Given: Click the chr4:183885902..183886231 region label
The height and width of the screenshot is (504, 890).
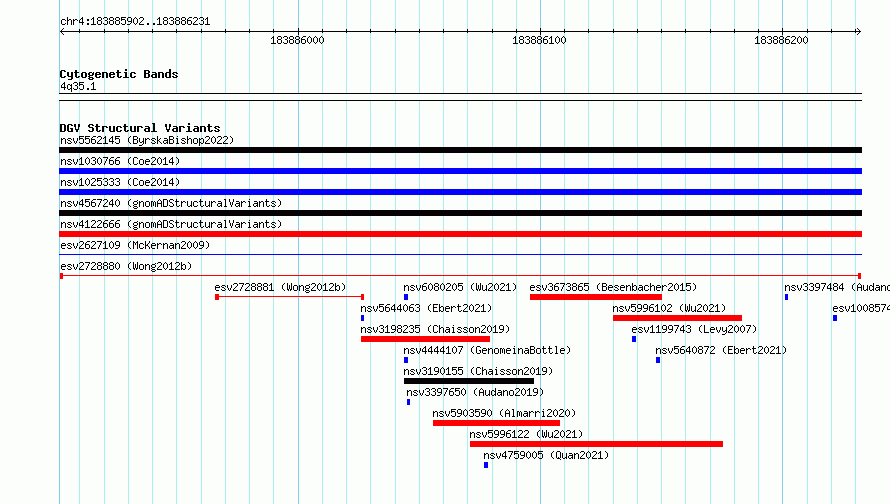Looking at the screenshot, I should click(135, 21).
